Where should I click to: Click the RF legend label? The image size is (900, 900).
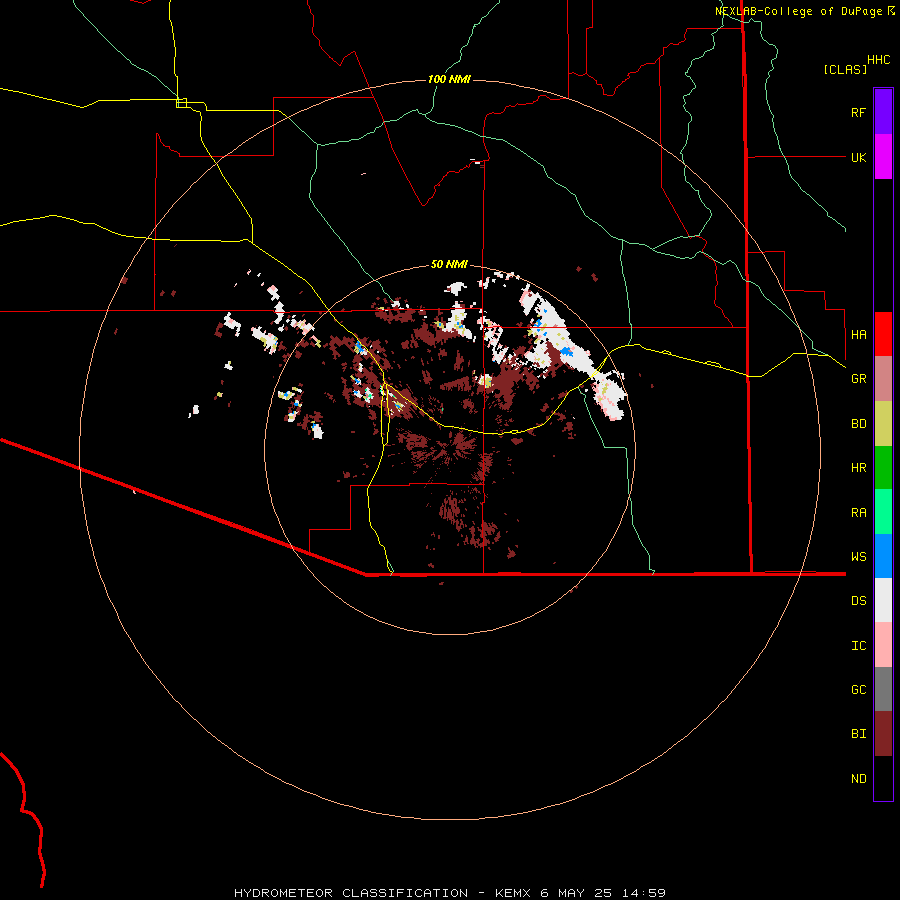point(858,112)
